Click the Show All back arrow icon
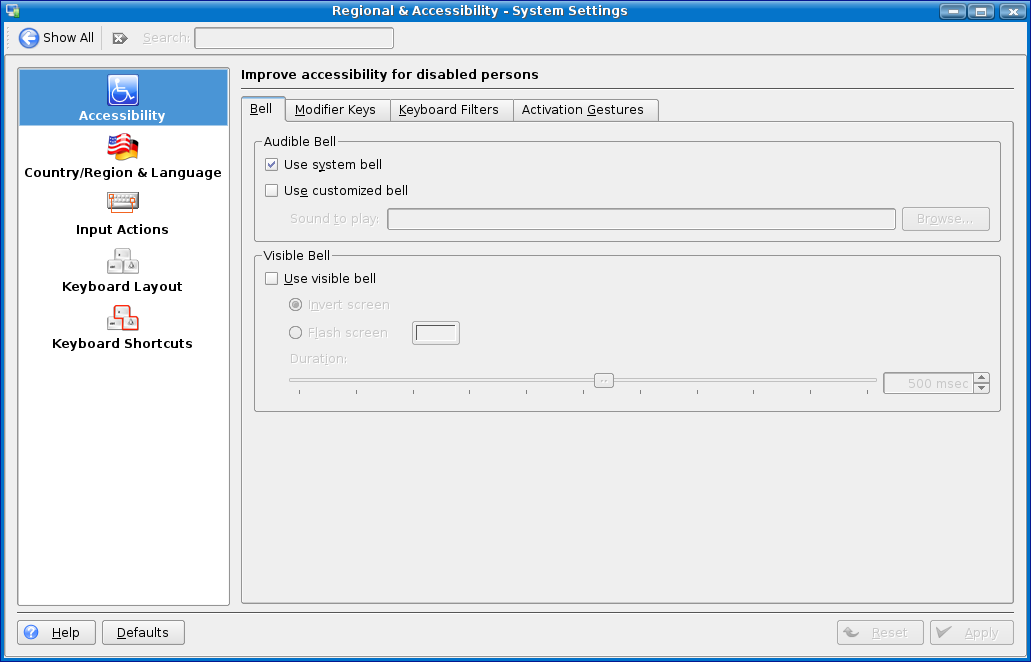1031x662 pixels. (x=29, y=38)
